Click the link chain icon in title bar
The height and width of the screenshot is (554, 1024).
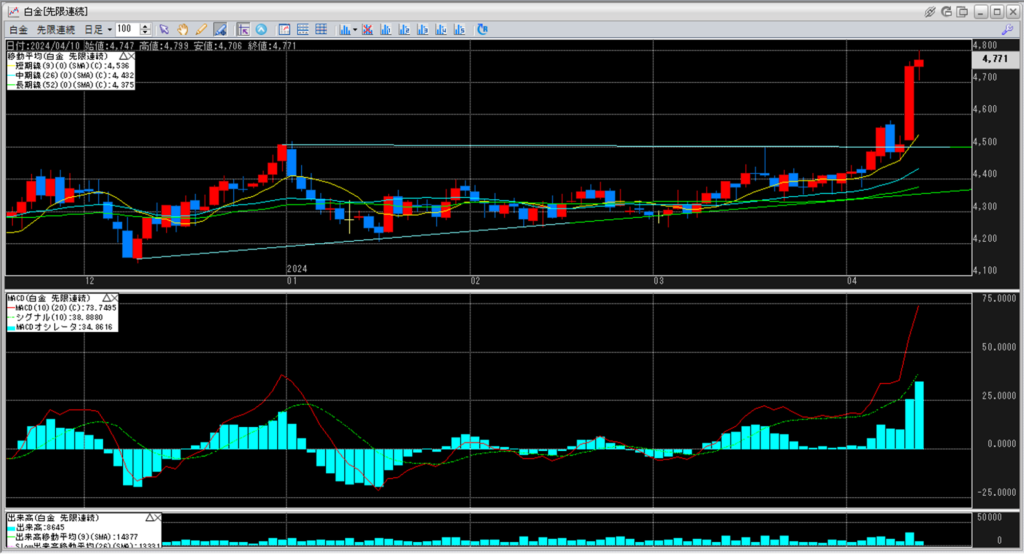[930, 12]
